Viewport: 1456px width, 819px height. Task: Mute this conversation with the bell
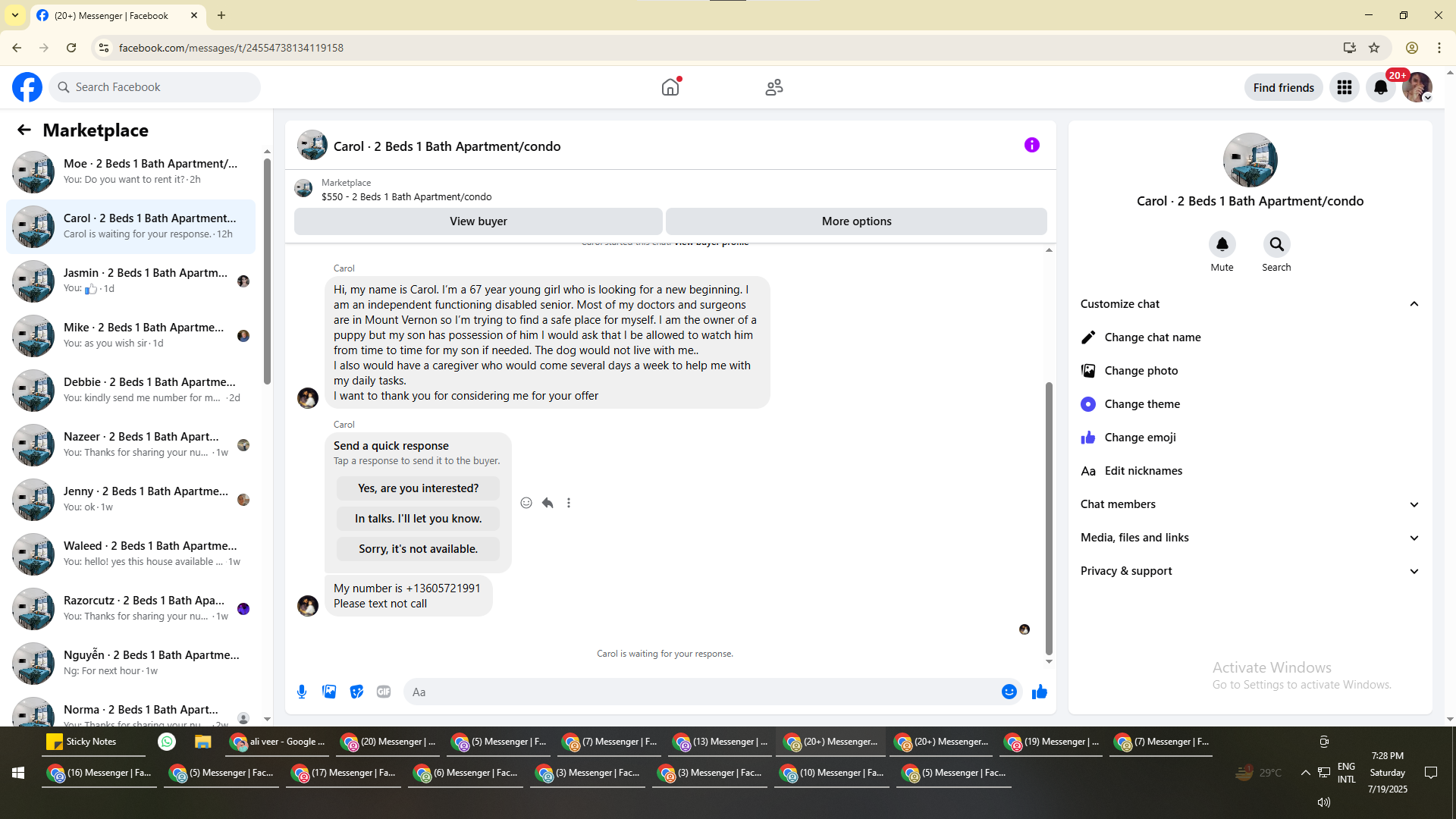click(x=1222, y=245)
